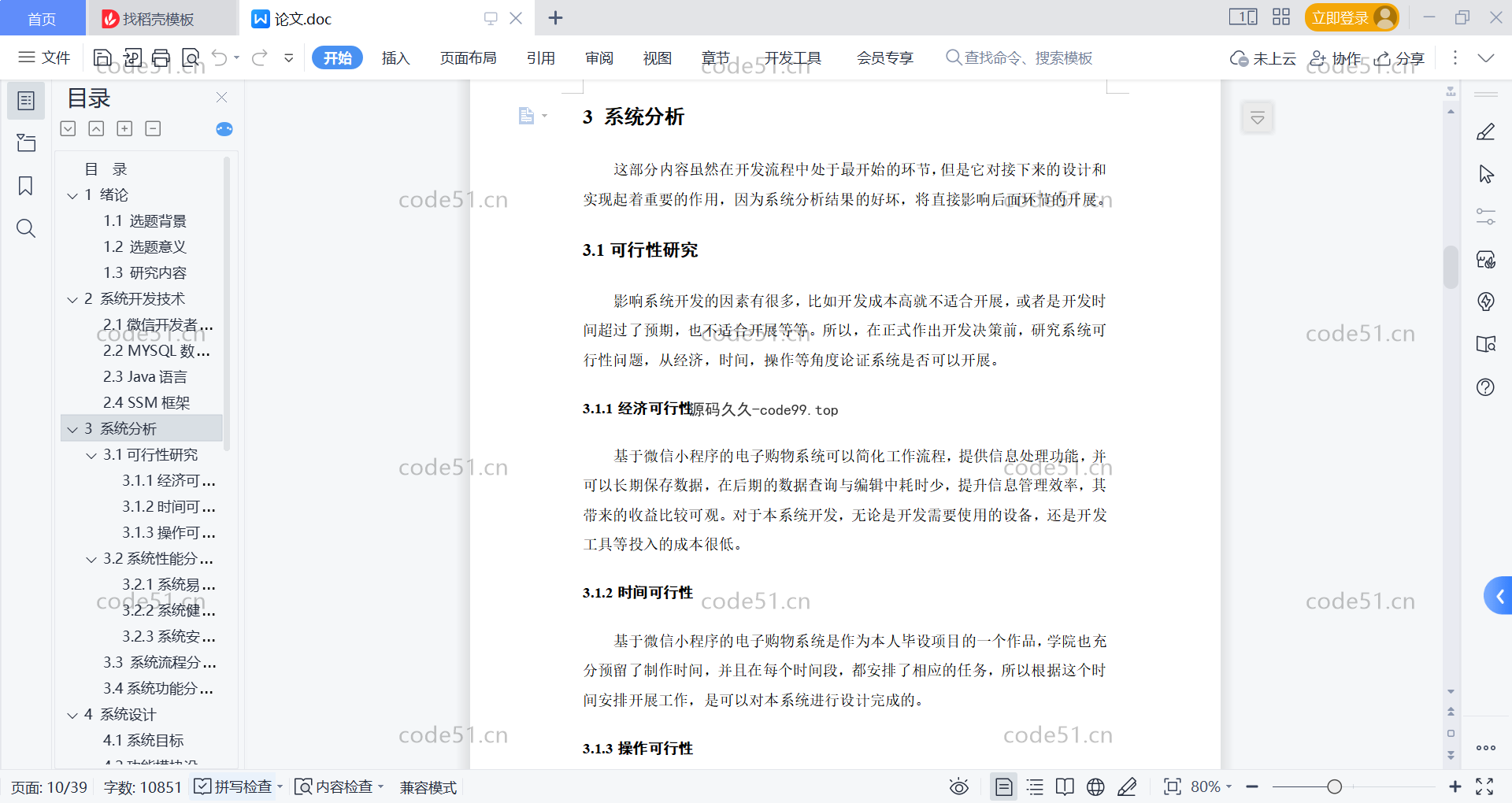Open Print Preview icon
Screen dimensions: 1512x803
pos(191,57)
